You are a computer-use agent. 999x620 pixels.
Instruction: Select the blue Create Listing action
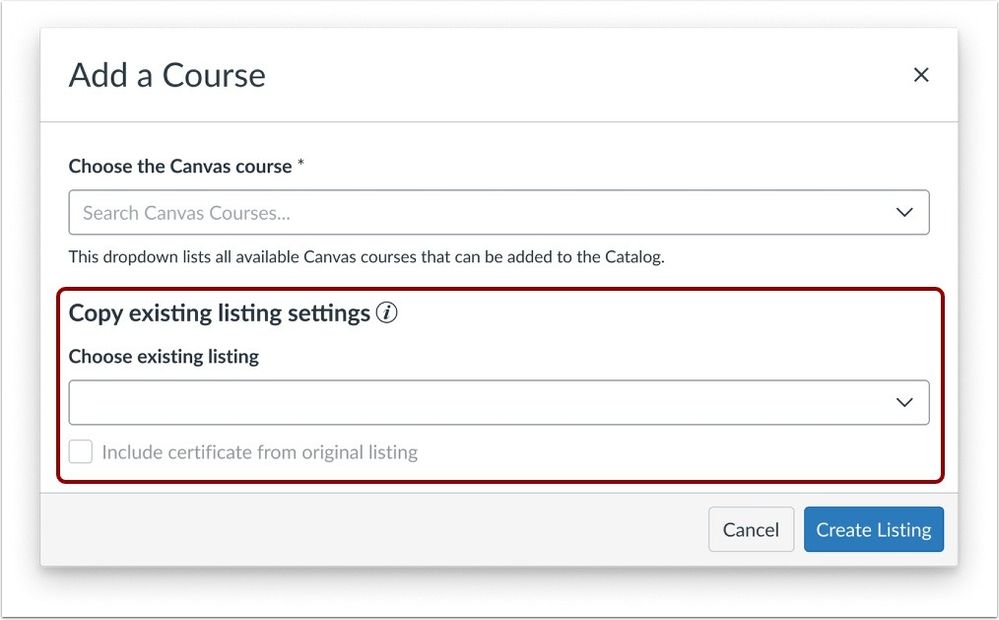pyautogui.click(x=873, y=529)
